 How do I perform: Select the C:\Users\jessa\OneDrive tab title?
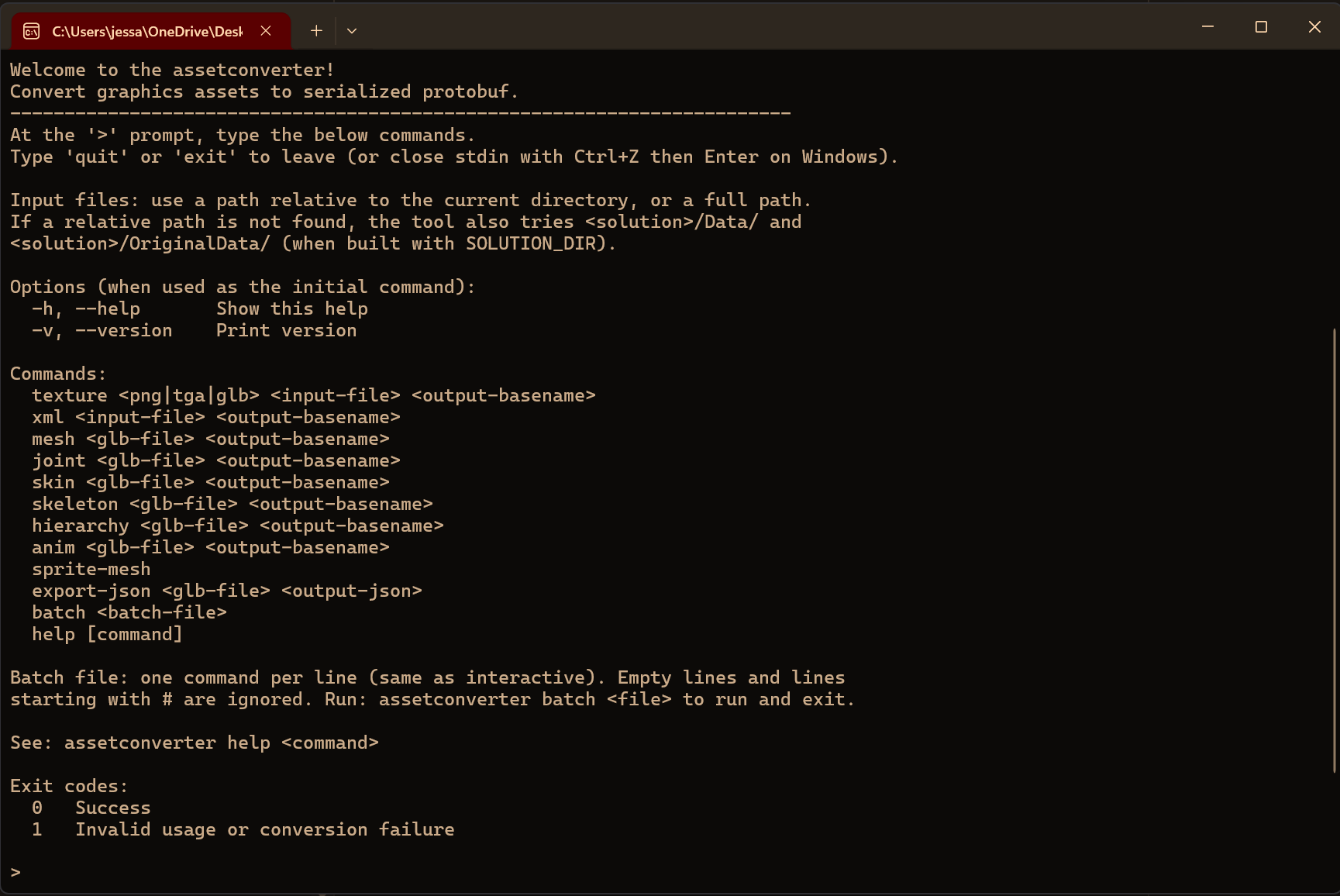(x=147, y=31)
